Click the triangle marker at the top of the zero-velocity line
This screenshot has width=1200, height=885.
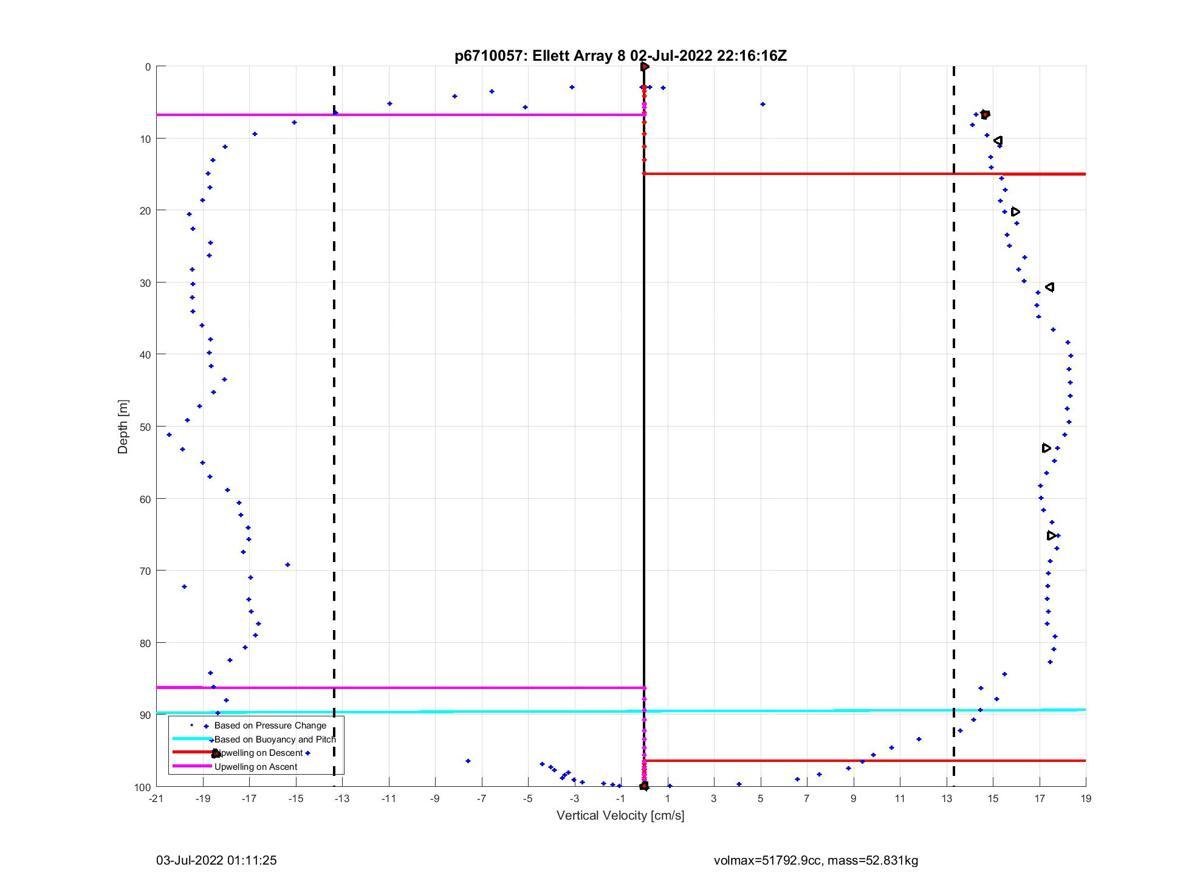(x=645, y=67)
